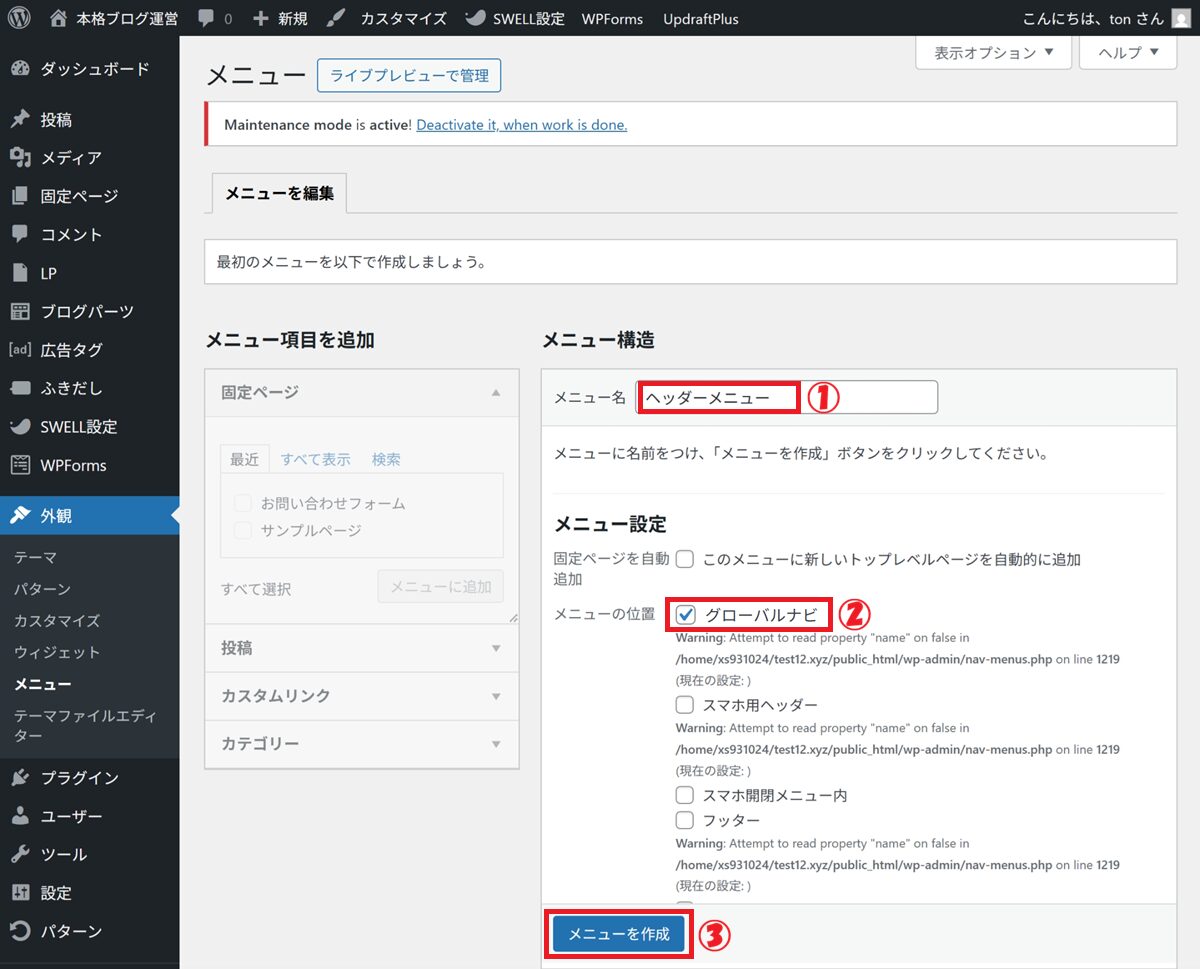Click the ライブプレビューで管理 button
This screenshot has height=969, width=1200.
point(408,76)
